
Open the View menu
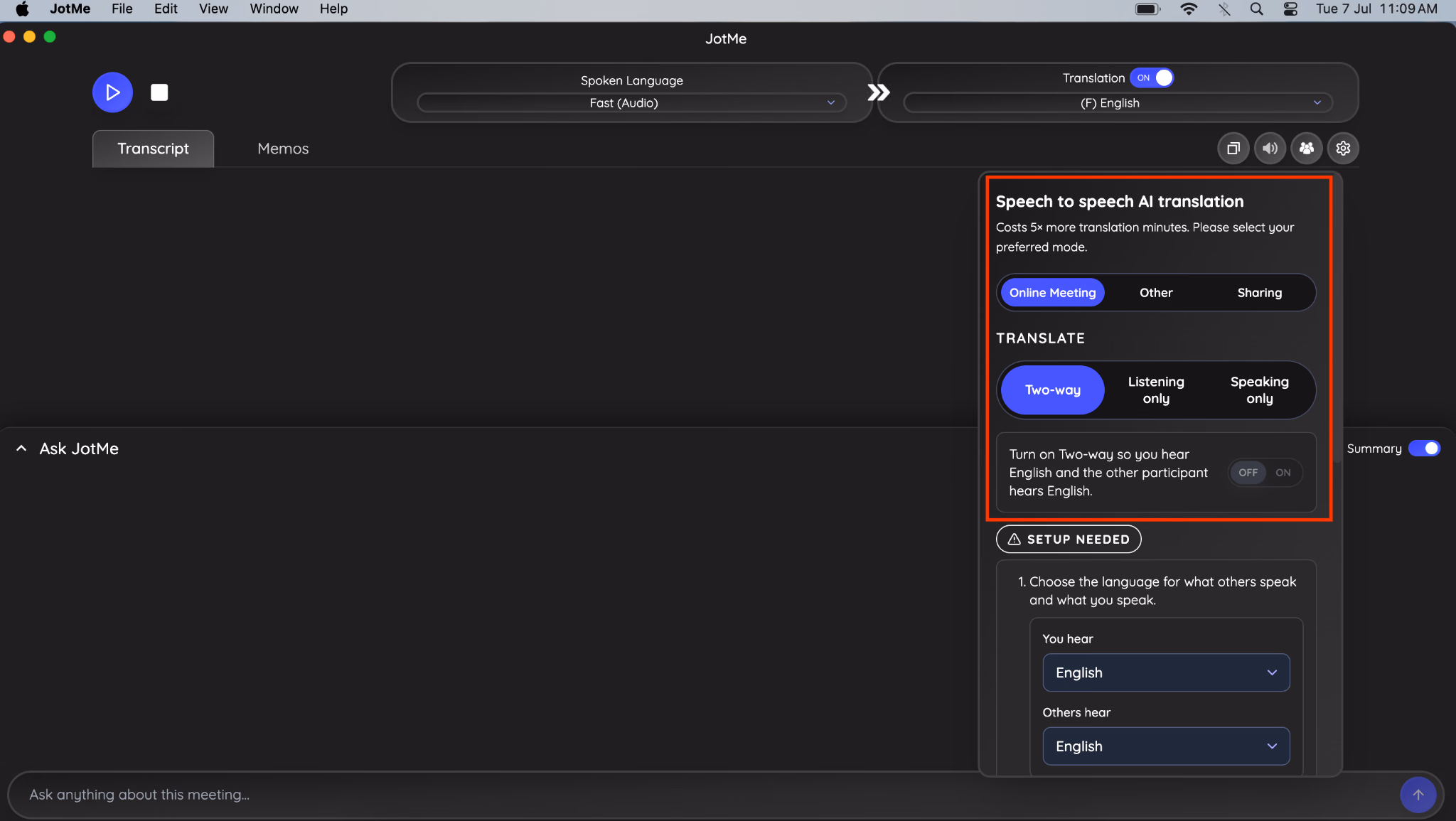[x=213, y=9]
